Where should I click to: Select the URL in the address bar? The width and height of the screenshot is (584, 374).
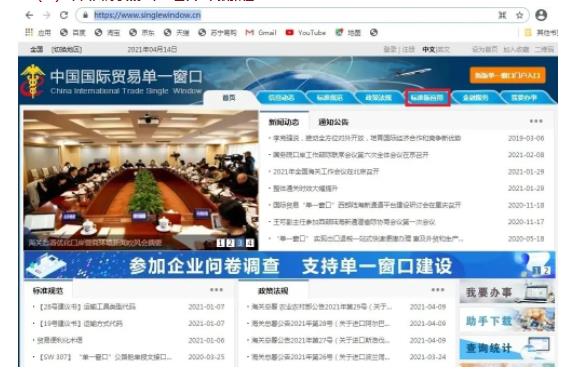tap(147, 15)
